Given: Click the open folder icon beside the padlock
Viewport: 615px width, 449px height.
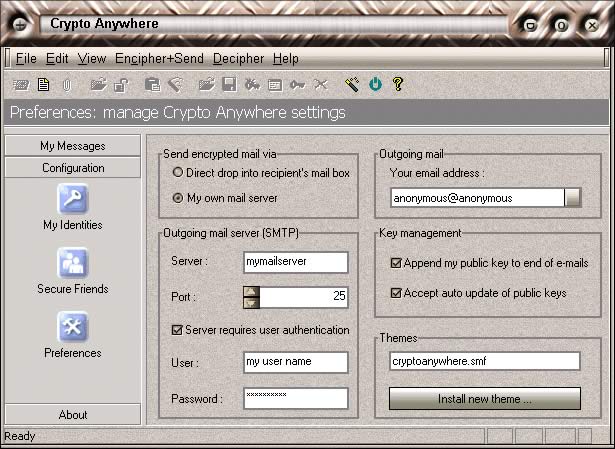Looking at the screenshot, I should pyautogui.click(x=98, y=84).
